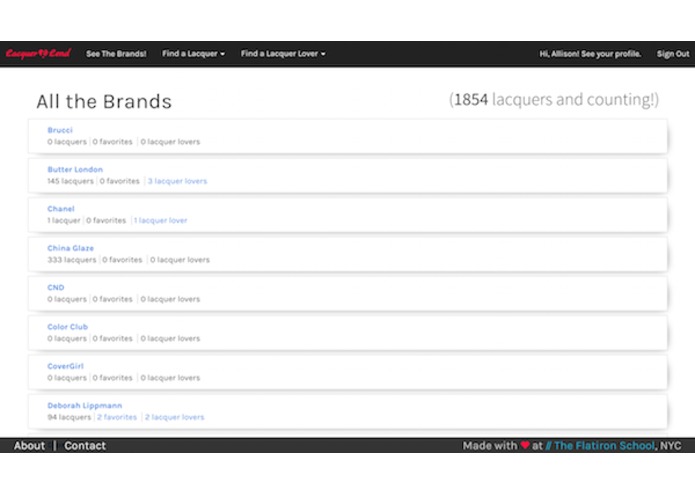Click the 'All the Brands' heading
The width and height of the screenshot is (695, 494).
(104, 101)
